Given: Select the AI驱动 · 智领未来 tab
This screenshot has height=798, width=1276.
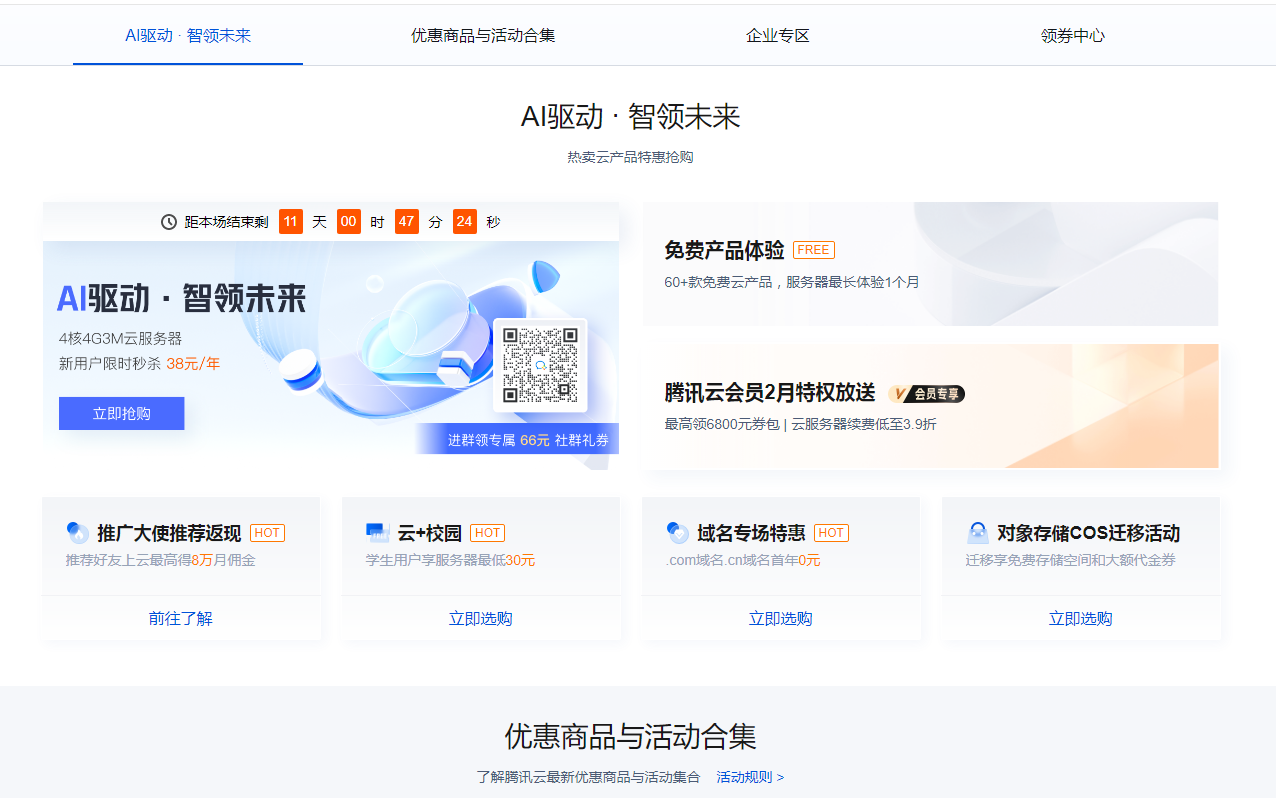Looking at the screenshot, I should tap(188, 36).
